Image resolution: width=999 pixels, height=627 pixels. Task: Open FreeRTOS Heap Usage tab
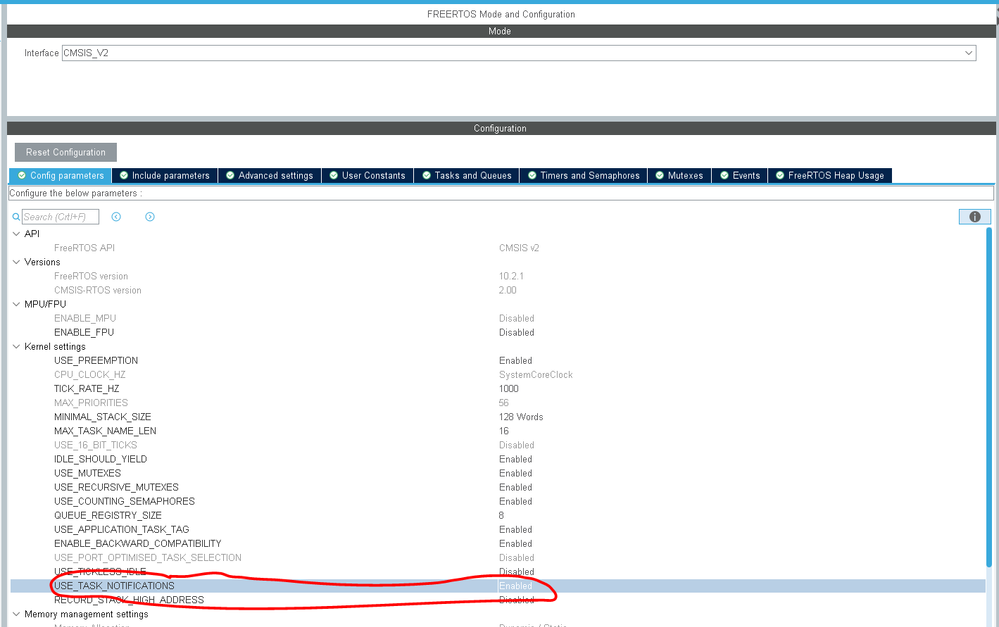[830, 175]
